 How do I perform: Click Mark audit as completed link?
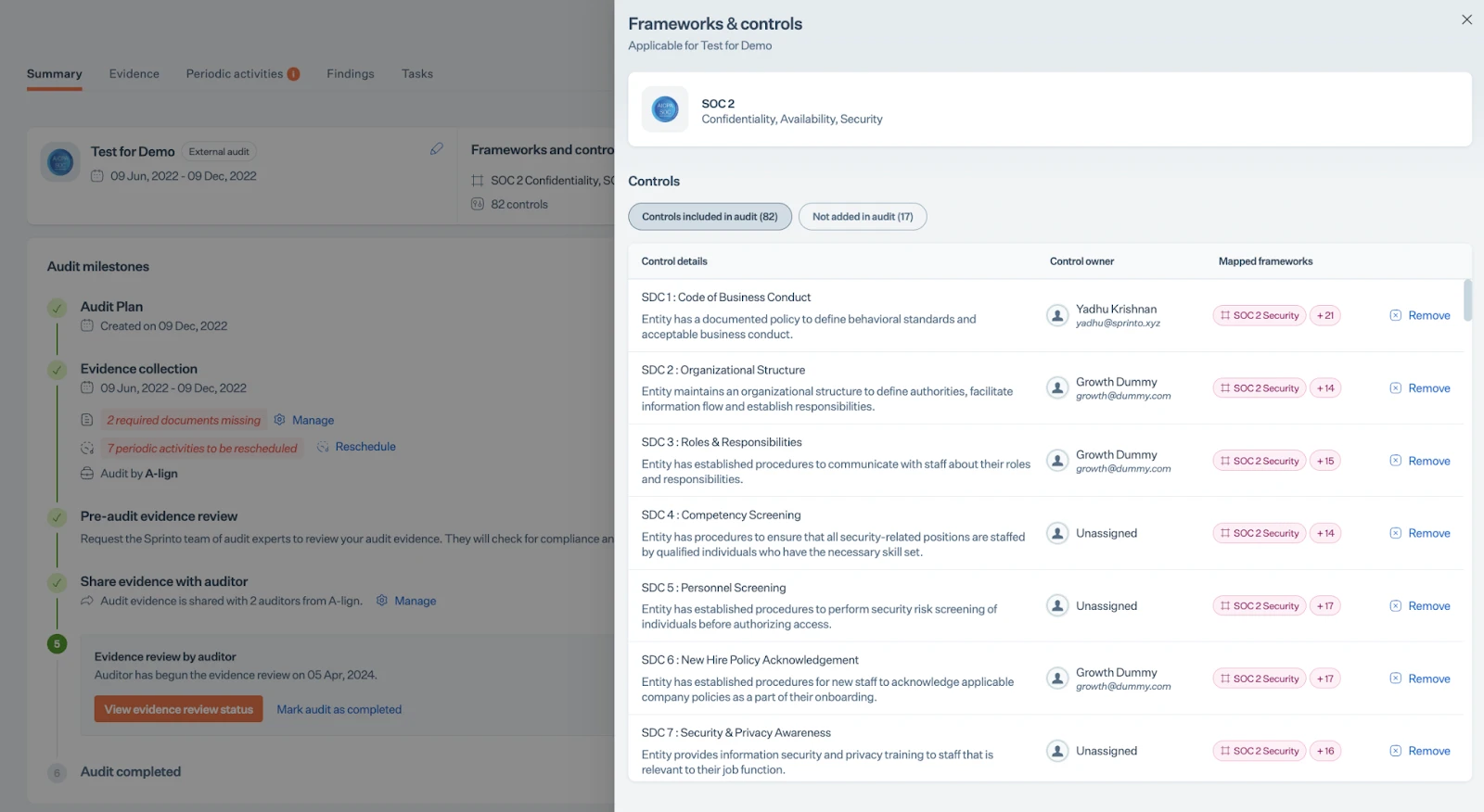coord(339,710)
